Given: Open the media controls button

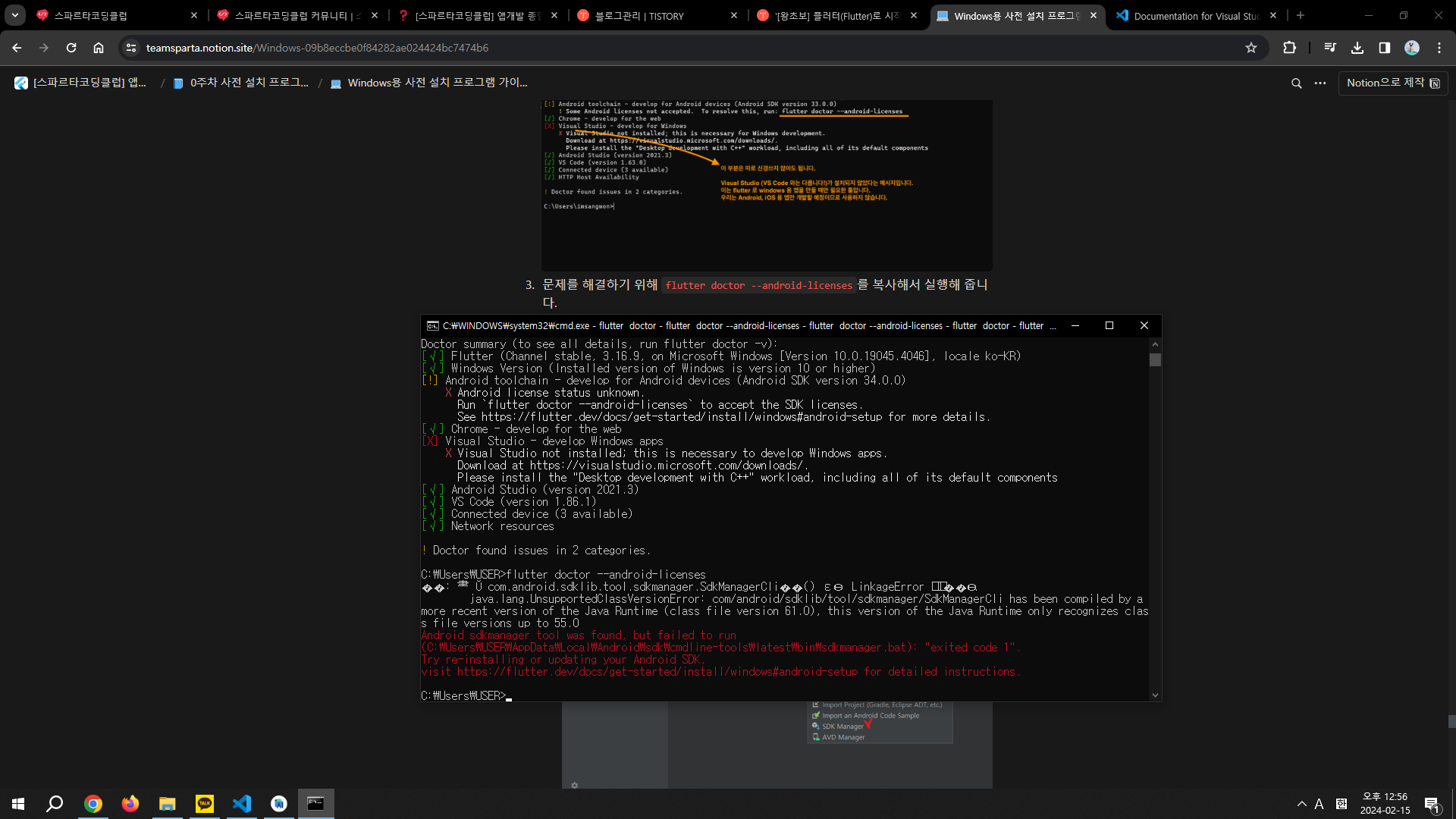Looking at the screenshot, I should 1330,48.
